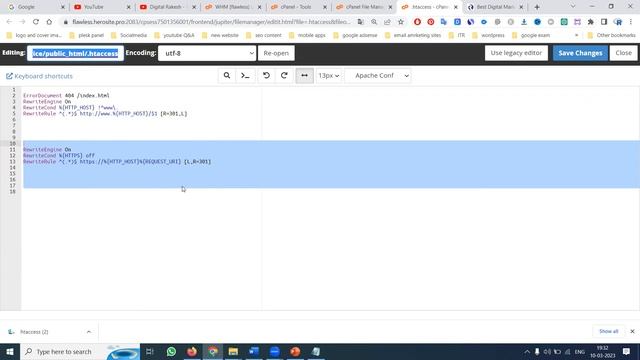
Task: Open the htaccess (2) downloaded file
Action: click(x=34, y=331)
